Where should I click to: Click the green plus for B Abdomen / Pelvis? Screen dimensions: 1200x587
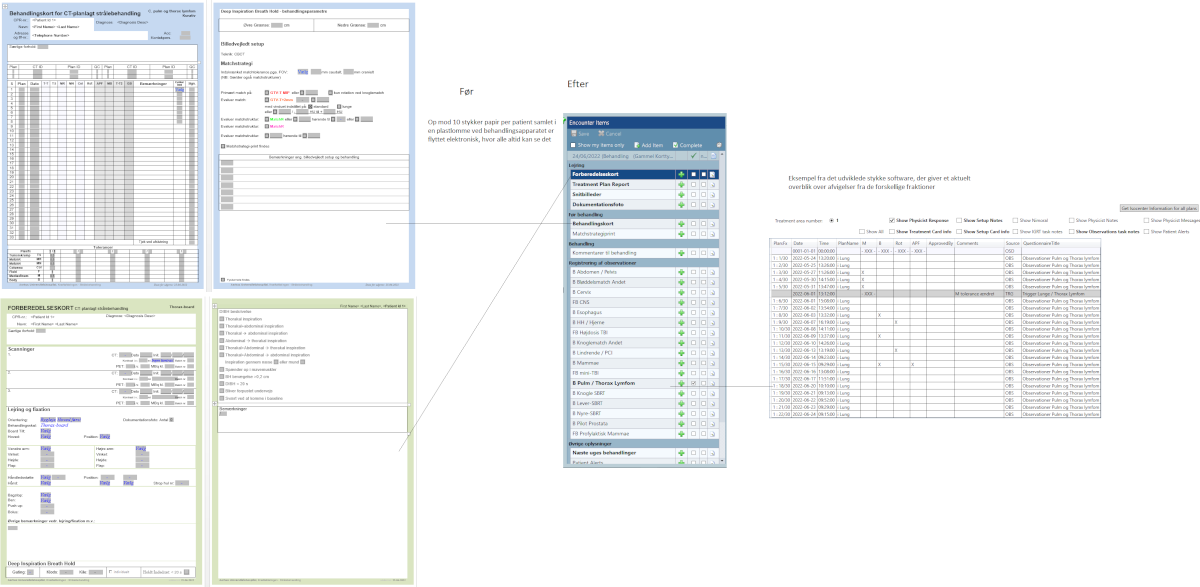(x=681, y=272)
